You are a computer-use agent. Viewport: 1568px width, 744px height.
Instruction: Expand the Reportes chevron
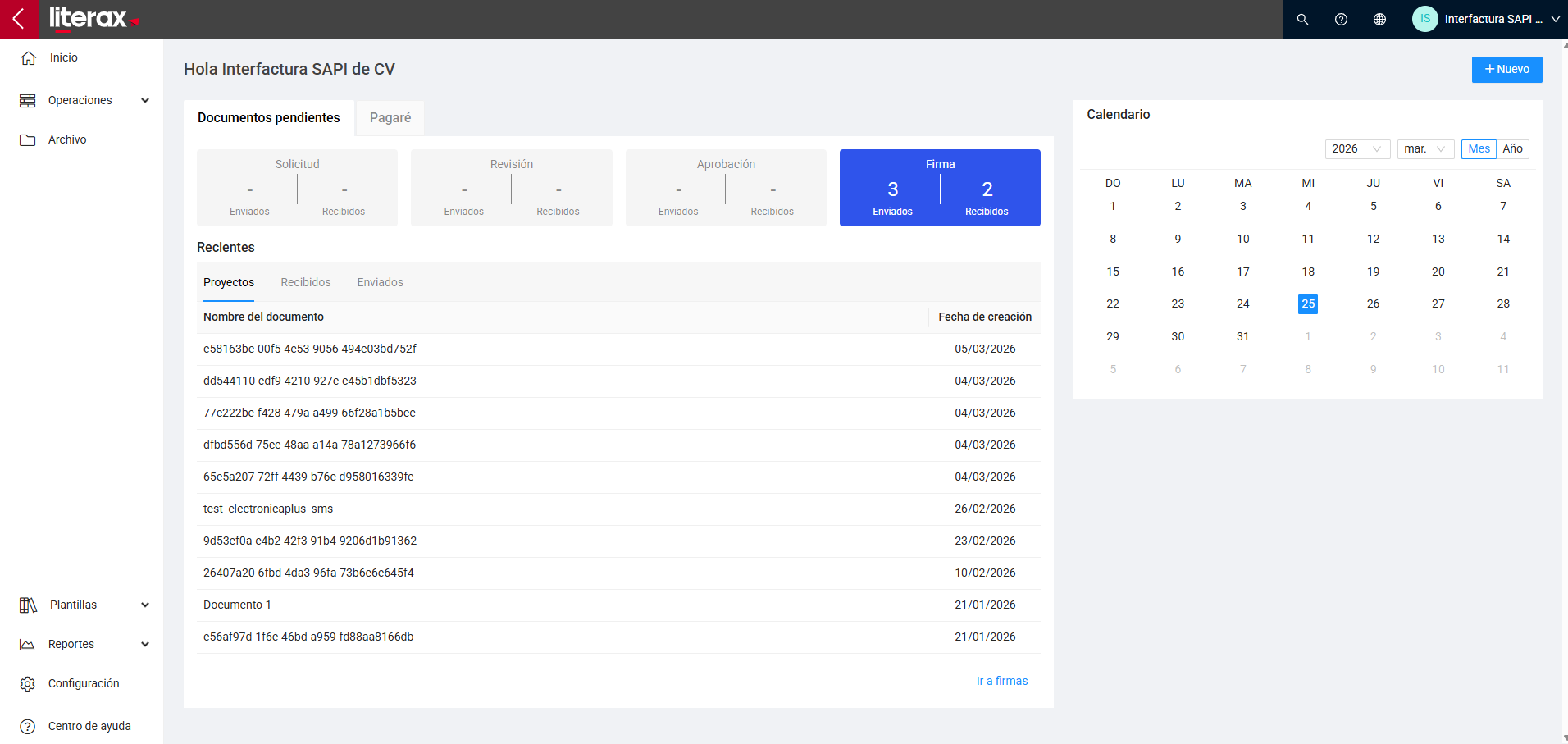click(145, 644)
